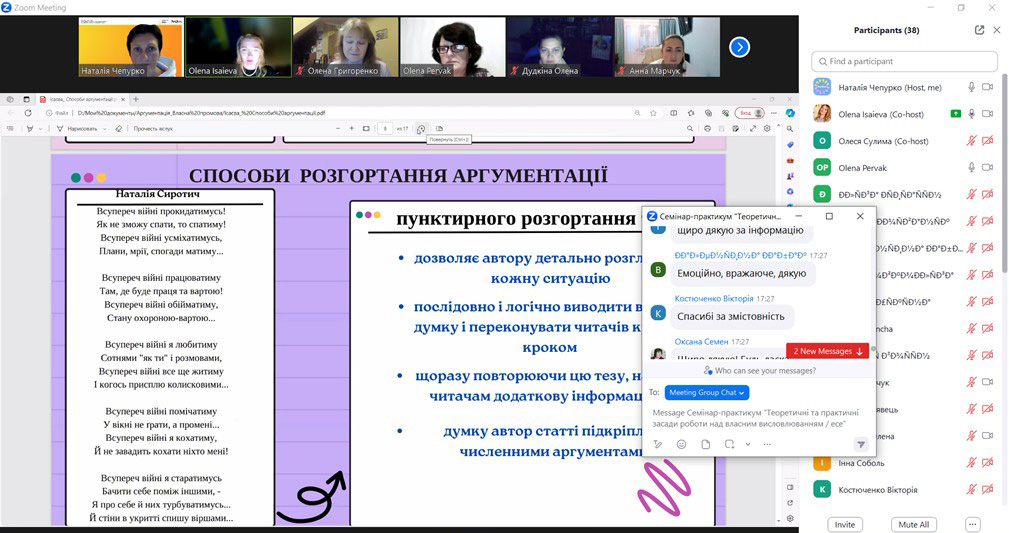
Task: Unmute Костюченко Вікторія in participants list
Action: click(972, 490)
